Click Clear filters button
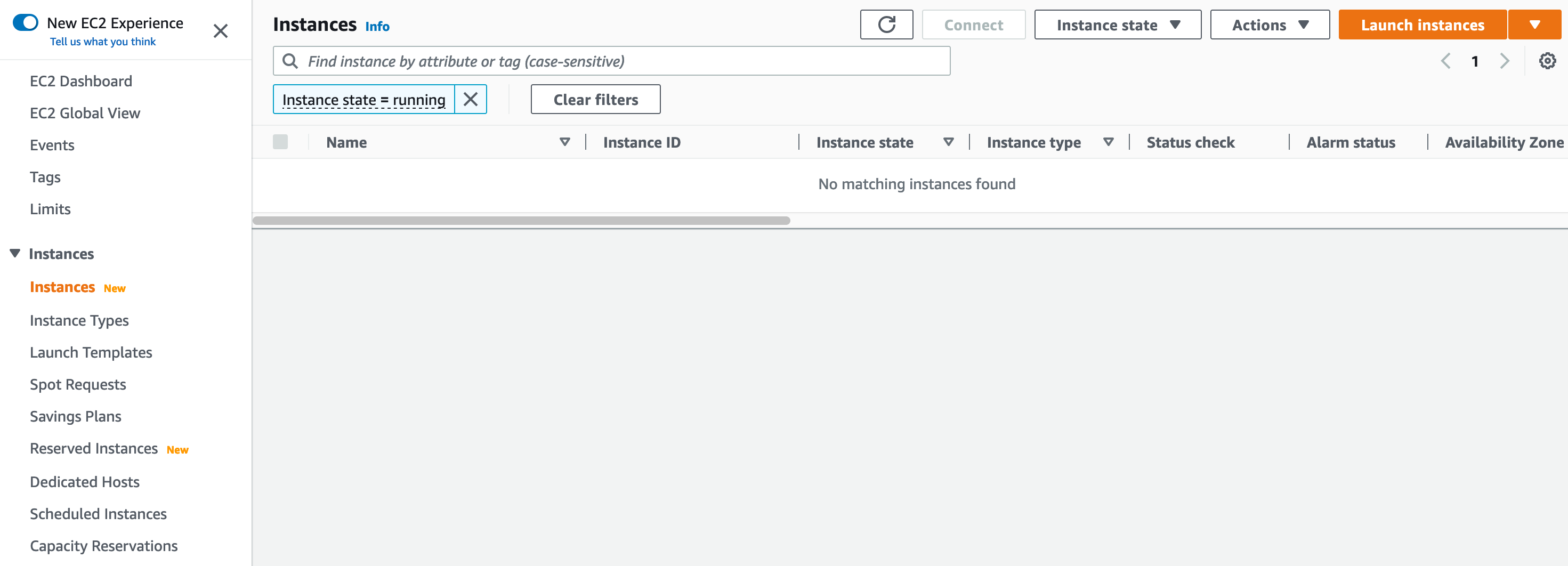 tap(595, 99)
